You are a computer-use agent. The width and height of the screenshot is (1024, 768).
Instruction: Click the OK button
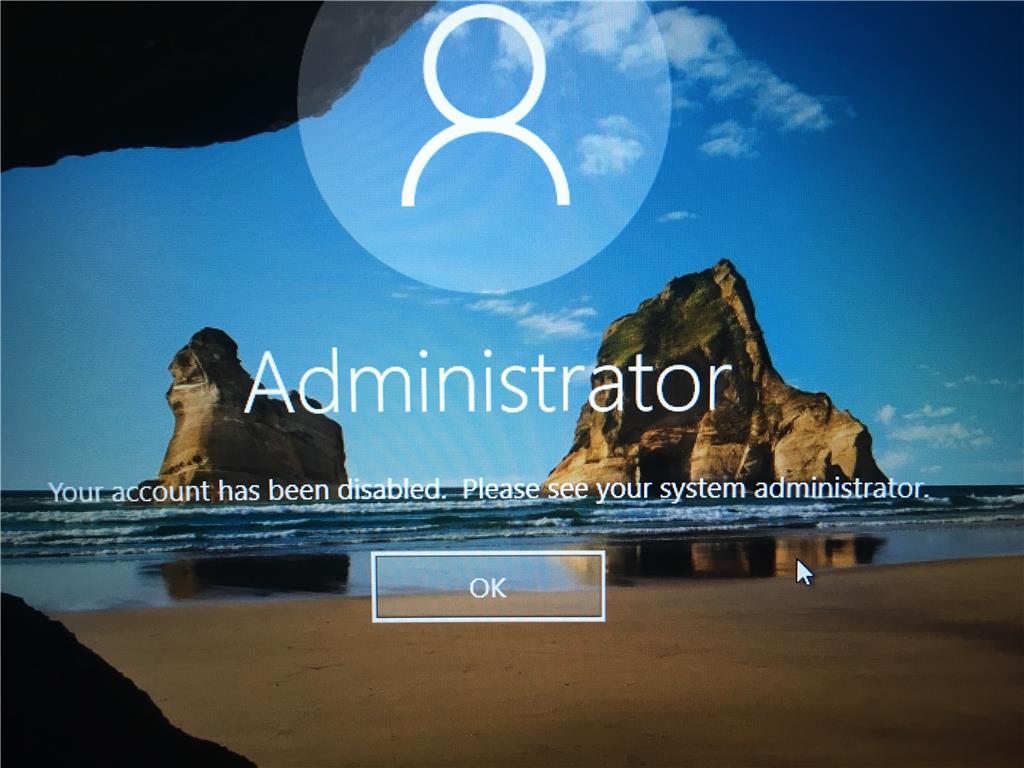(488, 586)
